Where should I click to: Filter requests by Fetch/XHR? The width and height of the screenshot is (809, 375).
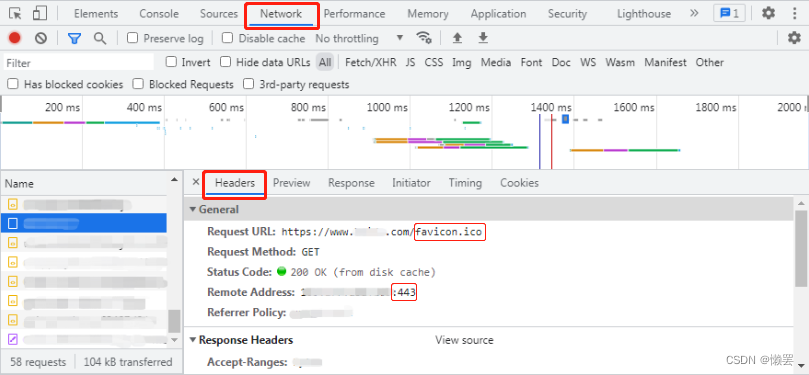(x=370, y=62)
